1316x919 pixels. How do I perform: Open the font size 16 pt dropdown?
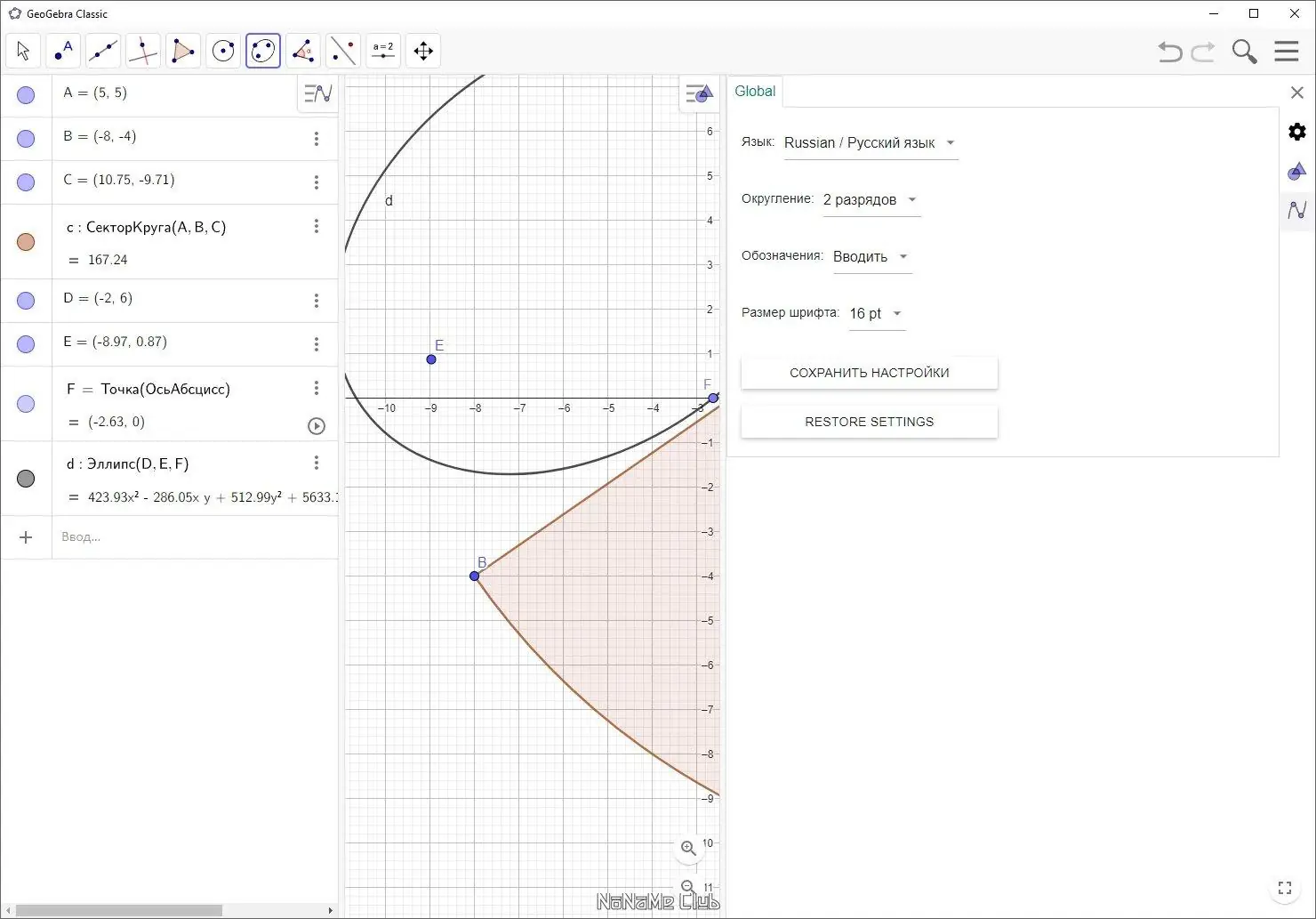click(876, 314)
